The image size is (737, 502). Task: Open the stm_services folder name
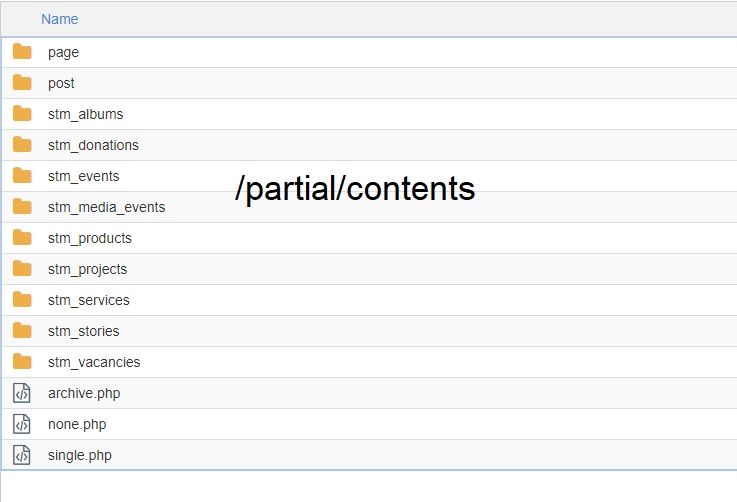tap(89, 300)
